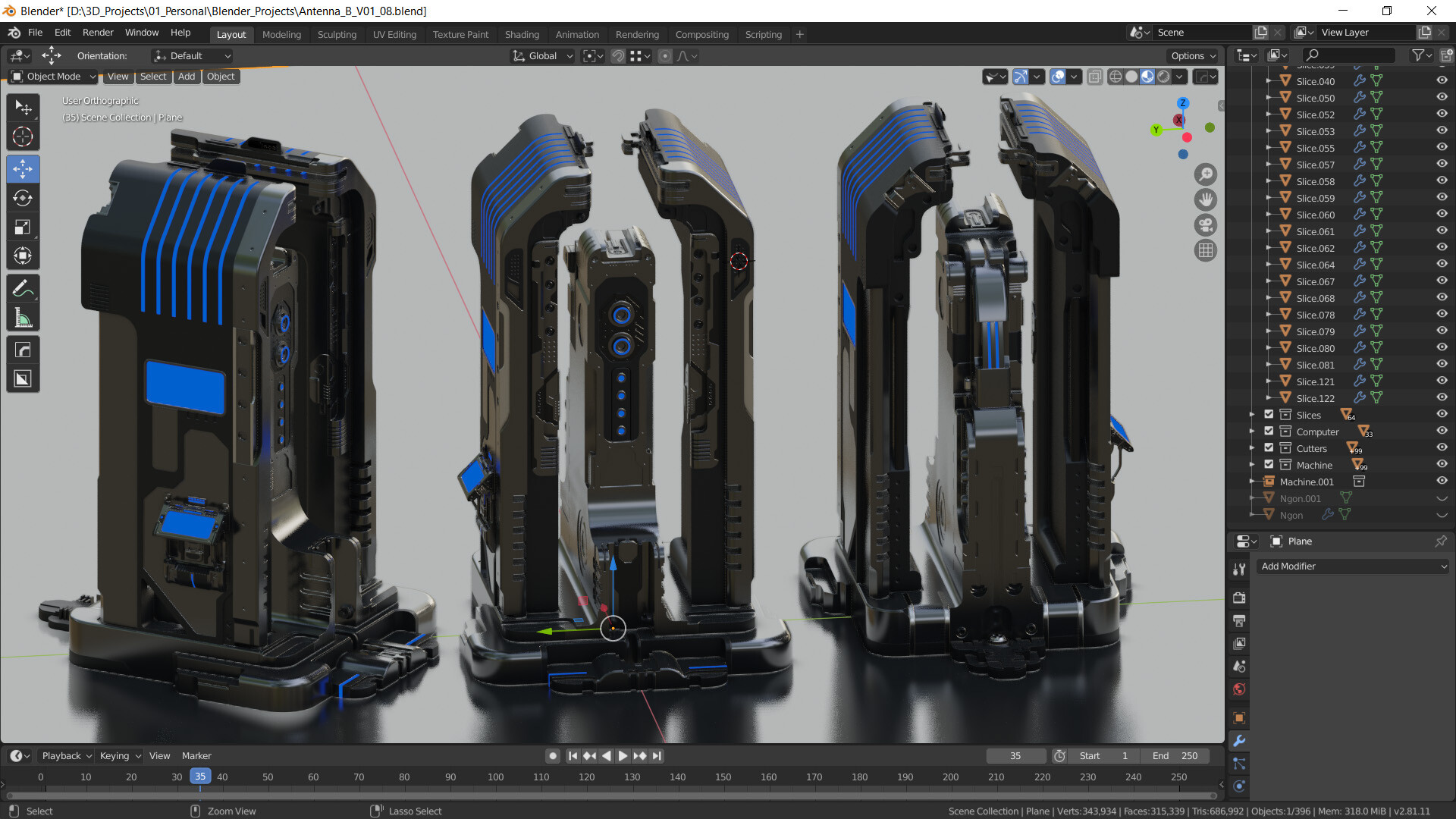Select the Annotate pencil tool
The height and width of the screenshot is (819, 1456).
coord(23,288)
